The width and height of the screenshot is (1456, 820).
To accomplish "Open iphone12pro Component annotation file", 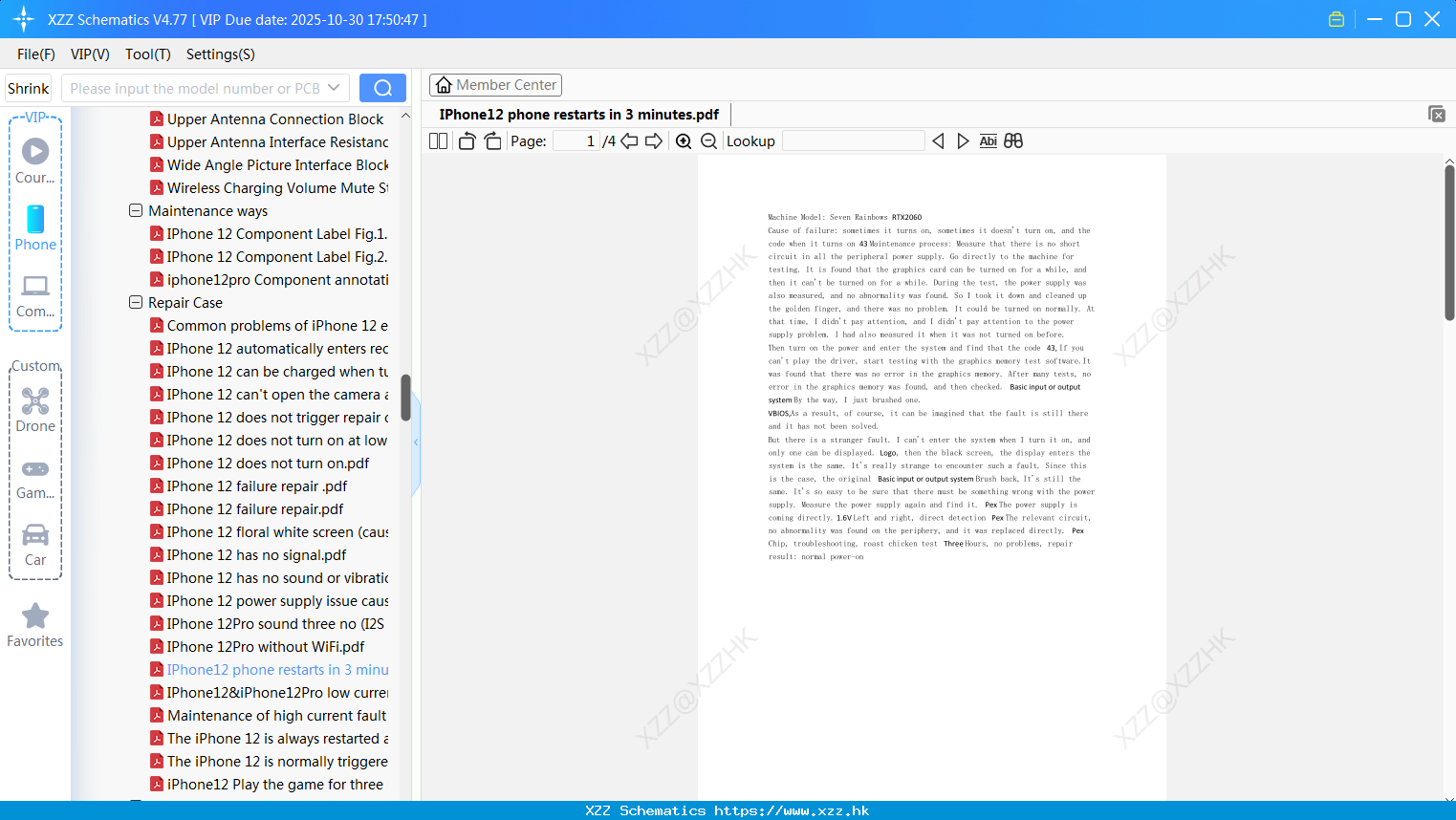I will [x=270, y=279].
